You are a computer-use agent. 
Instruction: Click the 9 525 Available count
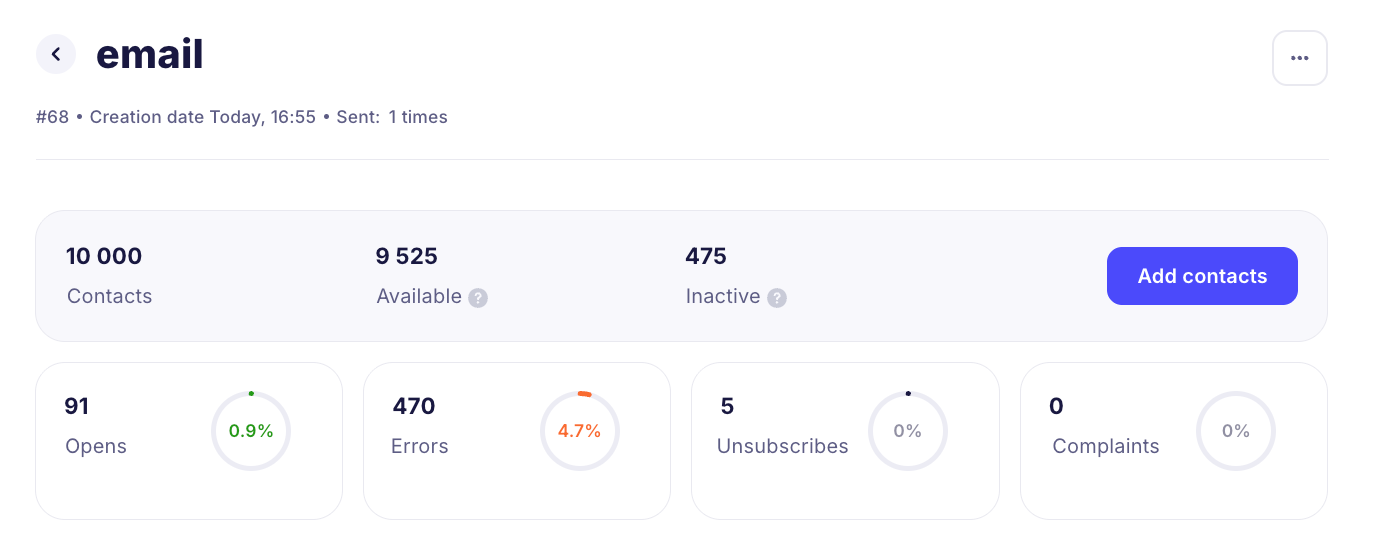(406, 256)
